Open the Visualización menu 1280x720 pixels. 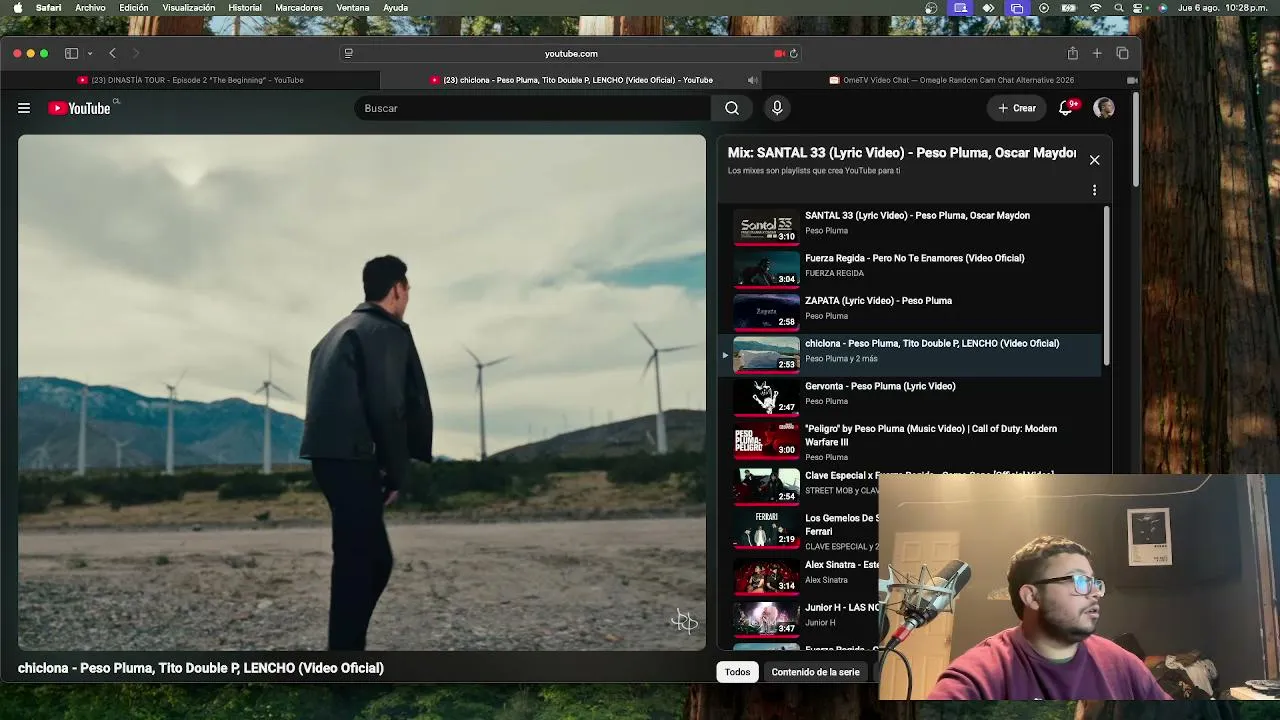coord(188,8)
